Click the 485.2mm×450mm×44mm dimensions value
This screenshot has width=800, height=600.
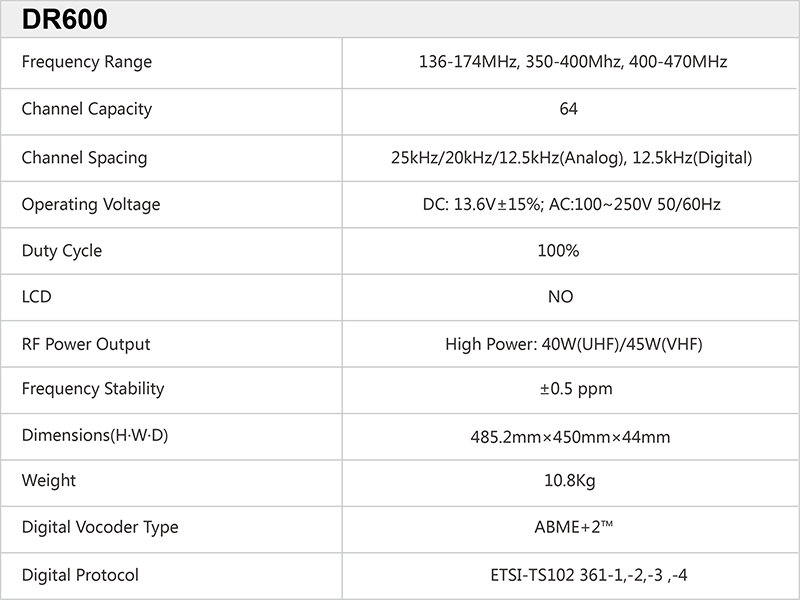570,437
